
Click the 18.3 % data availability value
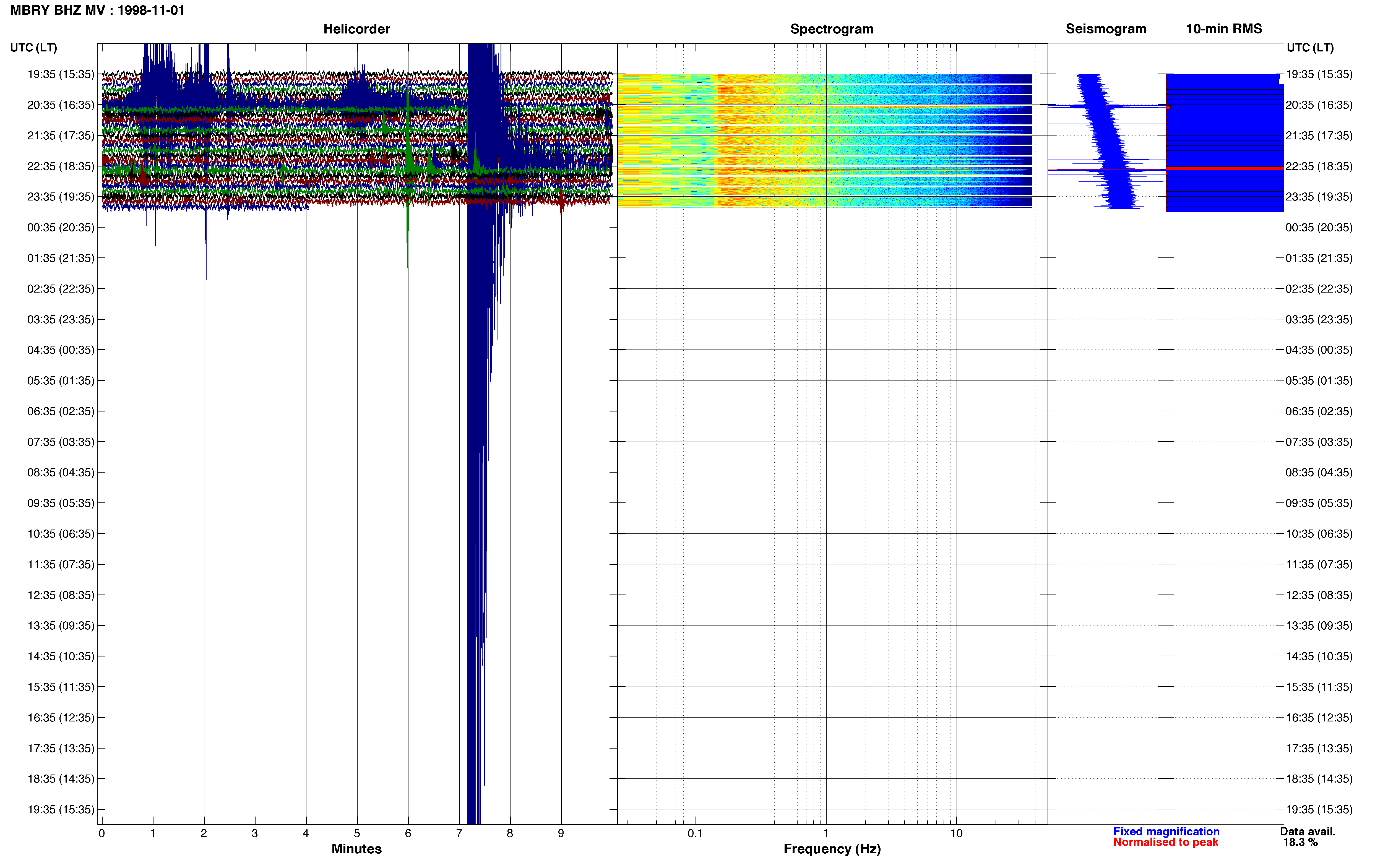coord(1300,842)
